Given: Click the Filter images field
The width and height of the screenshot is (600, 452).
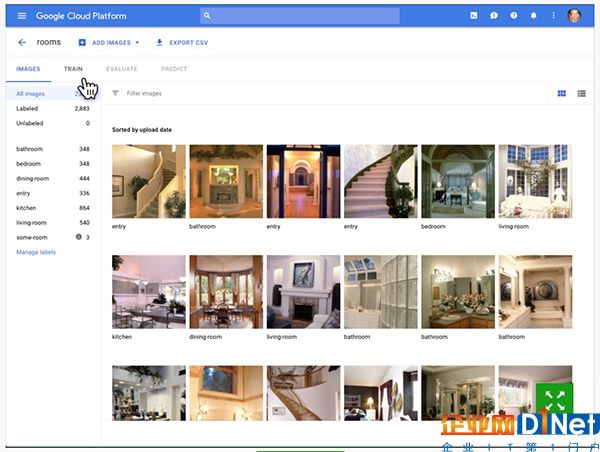Looking at the screenshot, I should (x=144, y=93).
